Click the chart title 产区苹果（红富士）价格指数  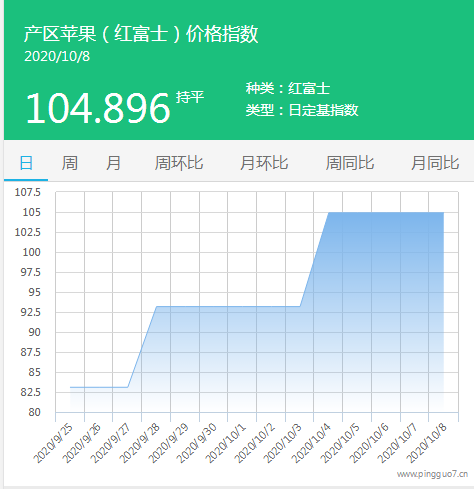141,34
